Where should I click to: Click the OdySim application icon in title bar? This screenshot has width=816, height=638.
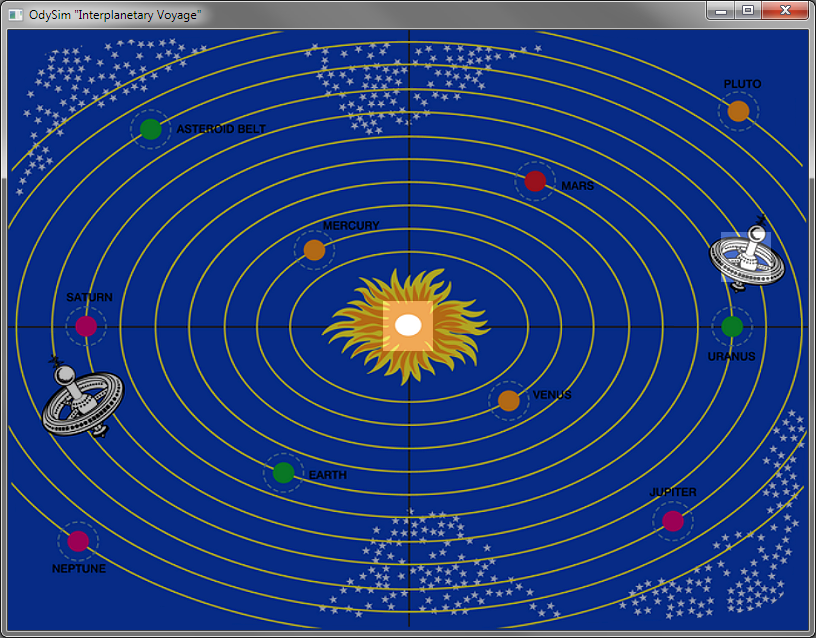tap(16, 15)
